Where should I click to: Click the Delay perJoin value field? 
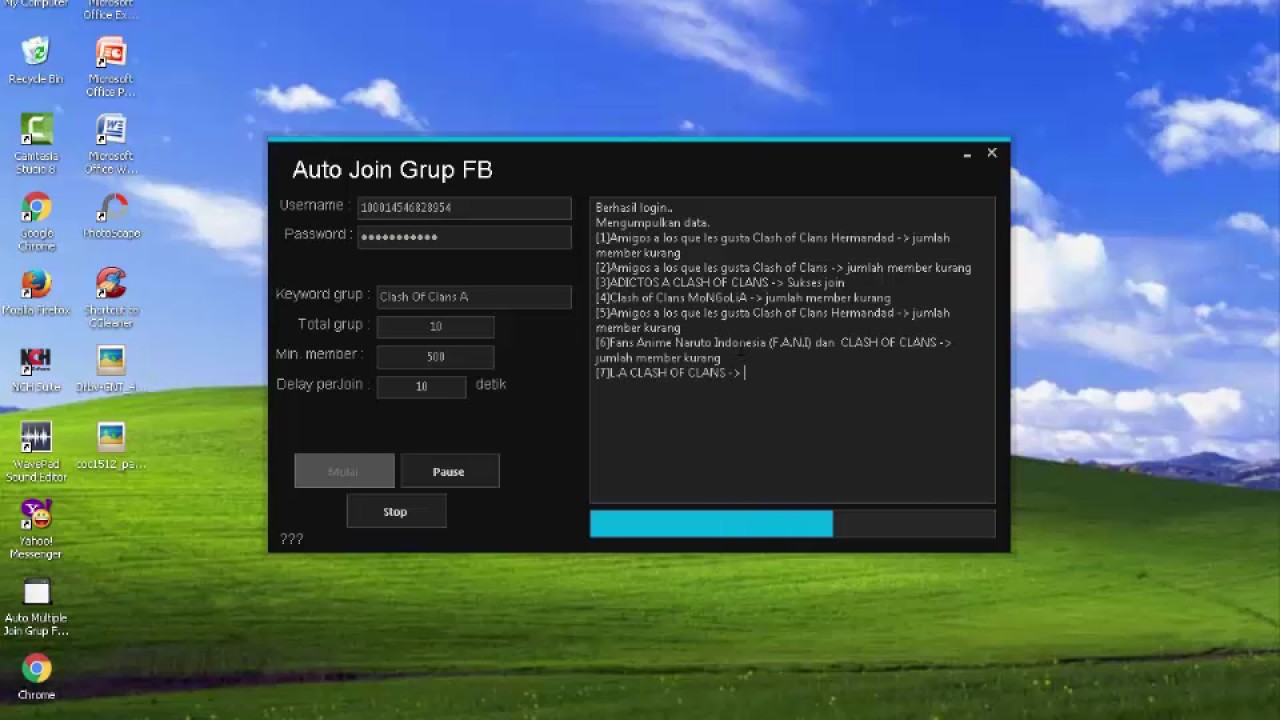pos(421,386)
